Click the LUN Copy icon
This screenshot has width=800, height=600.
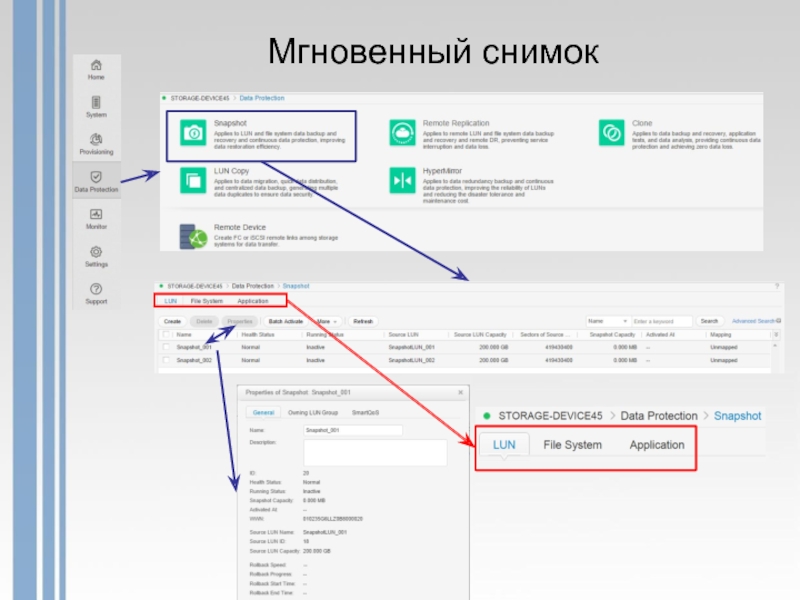tap(193, 181)
